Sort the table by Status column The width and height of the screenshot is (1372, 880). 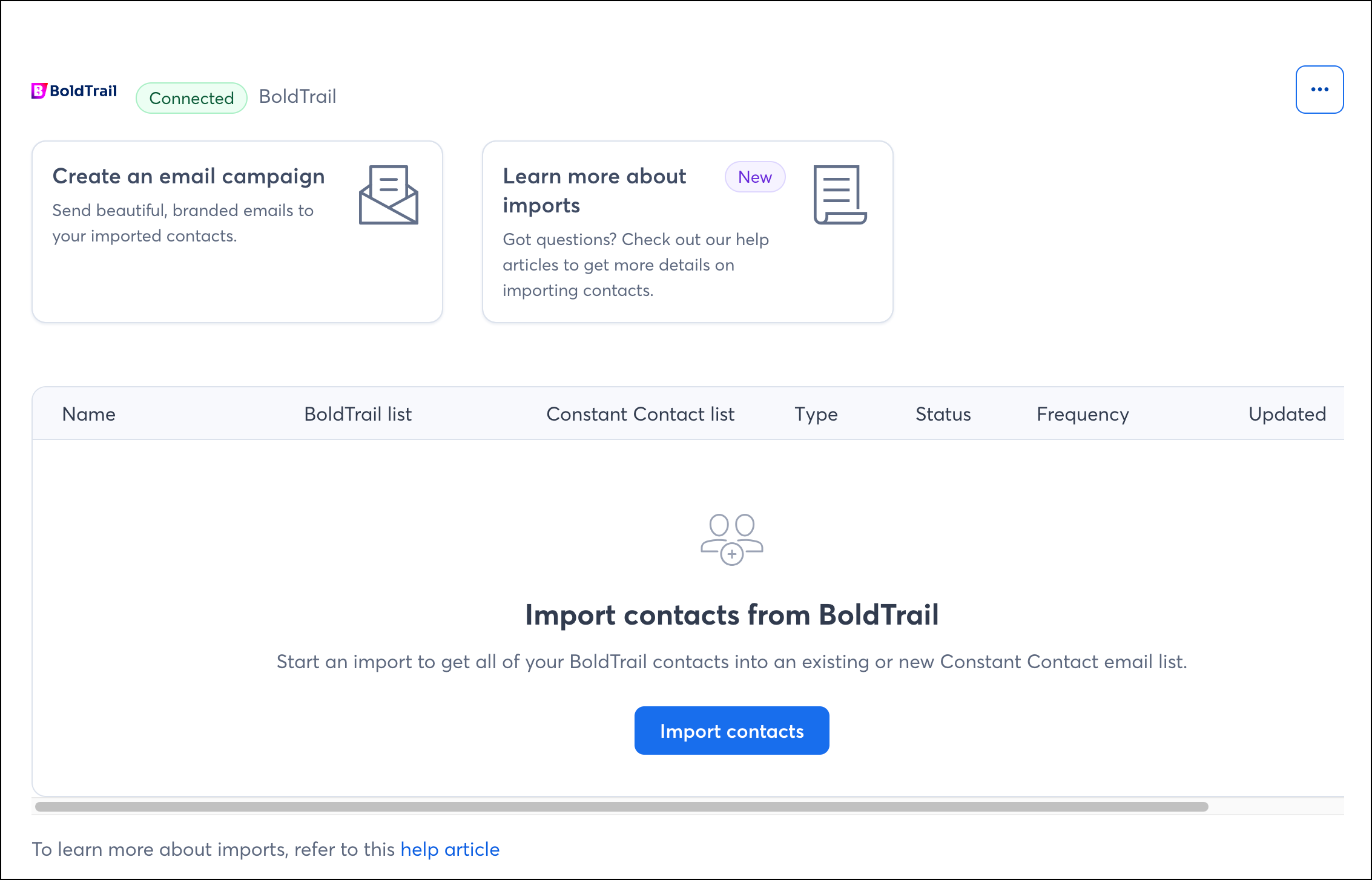point(942,414)
